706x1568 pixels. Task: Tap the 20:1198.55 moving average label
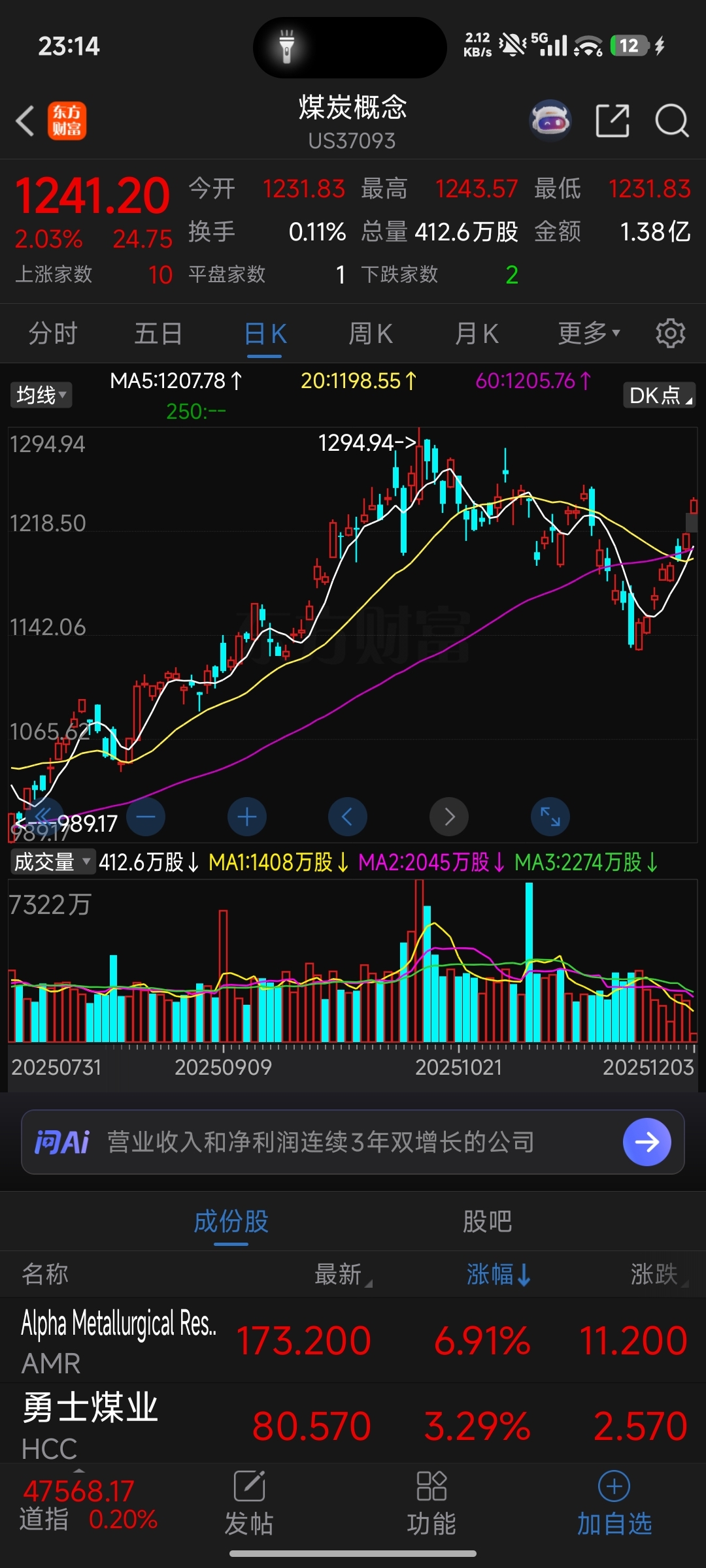tap(358, 380)
